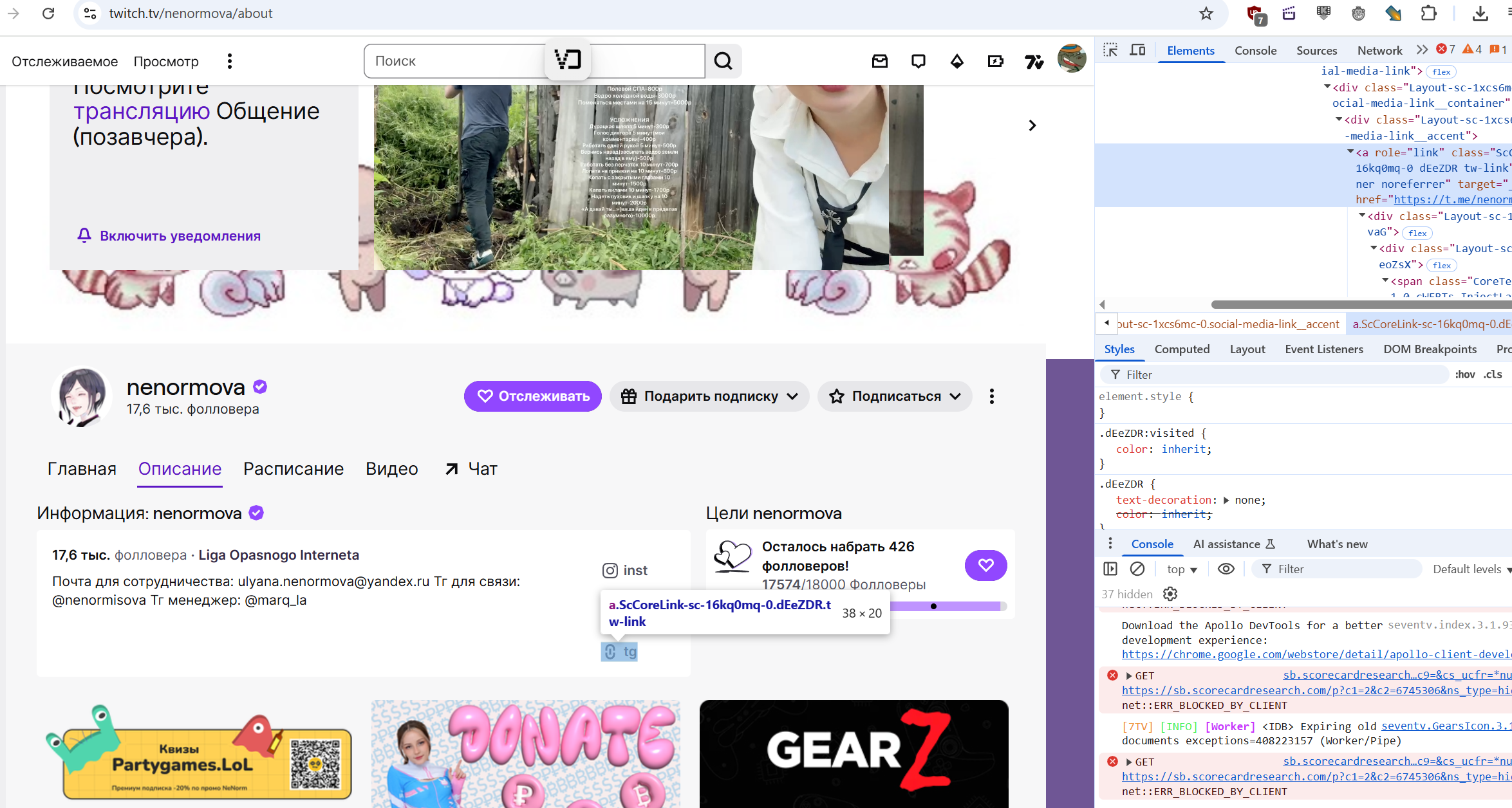Image resolution: width=1512 pixels, height=808 pixels.
Task: Open the inst Instagram social link
Action: point(625,571)
